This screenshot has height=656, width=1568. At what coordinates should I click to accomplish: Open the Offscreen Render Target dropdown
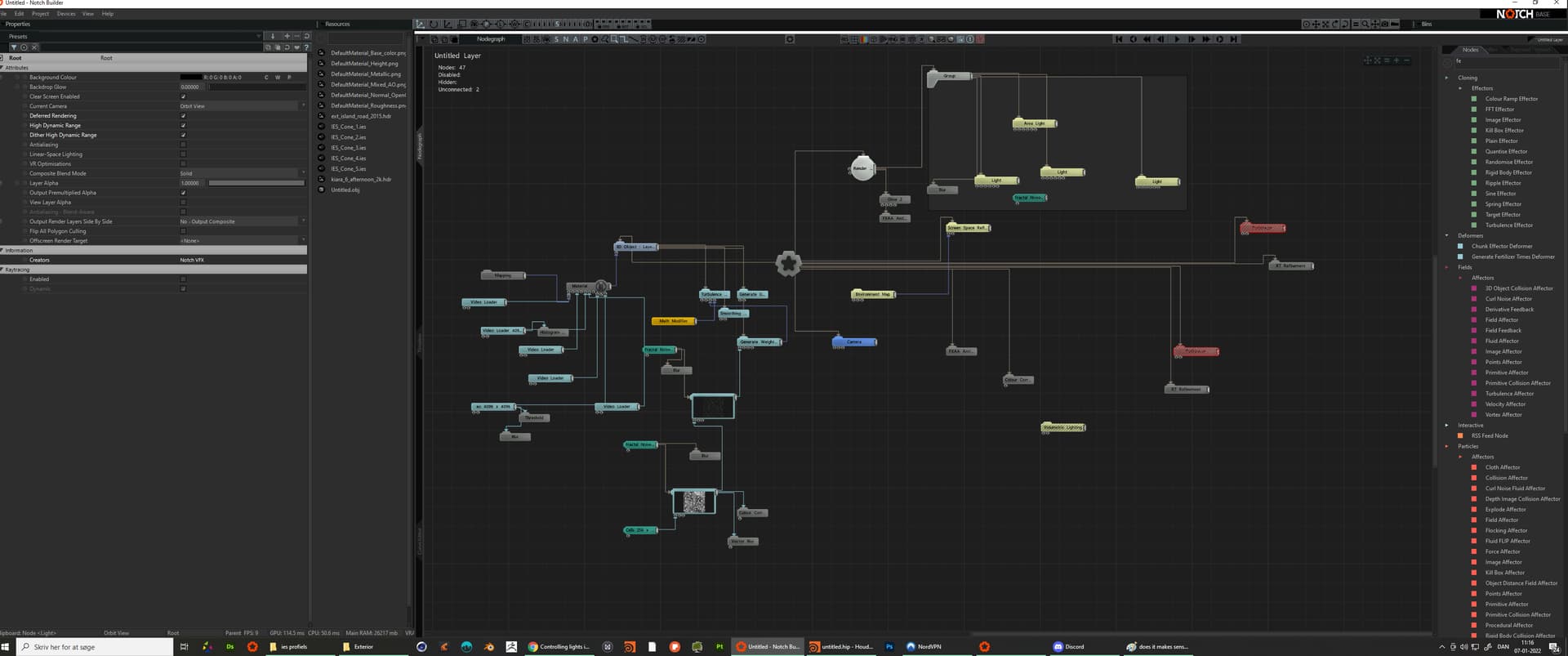click(243, 241)
